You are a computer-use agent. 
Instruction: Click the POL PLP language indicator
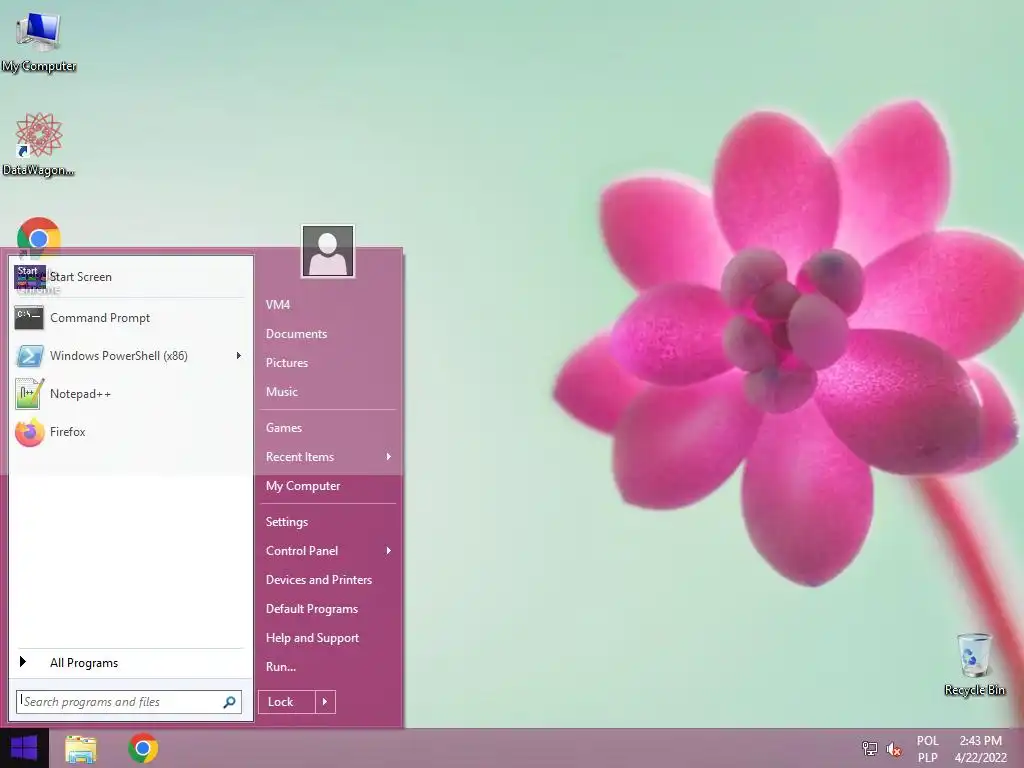pos(927,749)
